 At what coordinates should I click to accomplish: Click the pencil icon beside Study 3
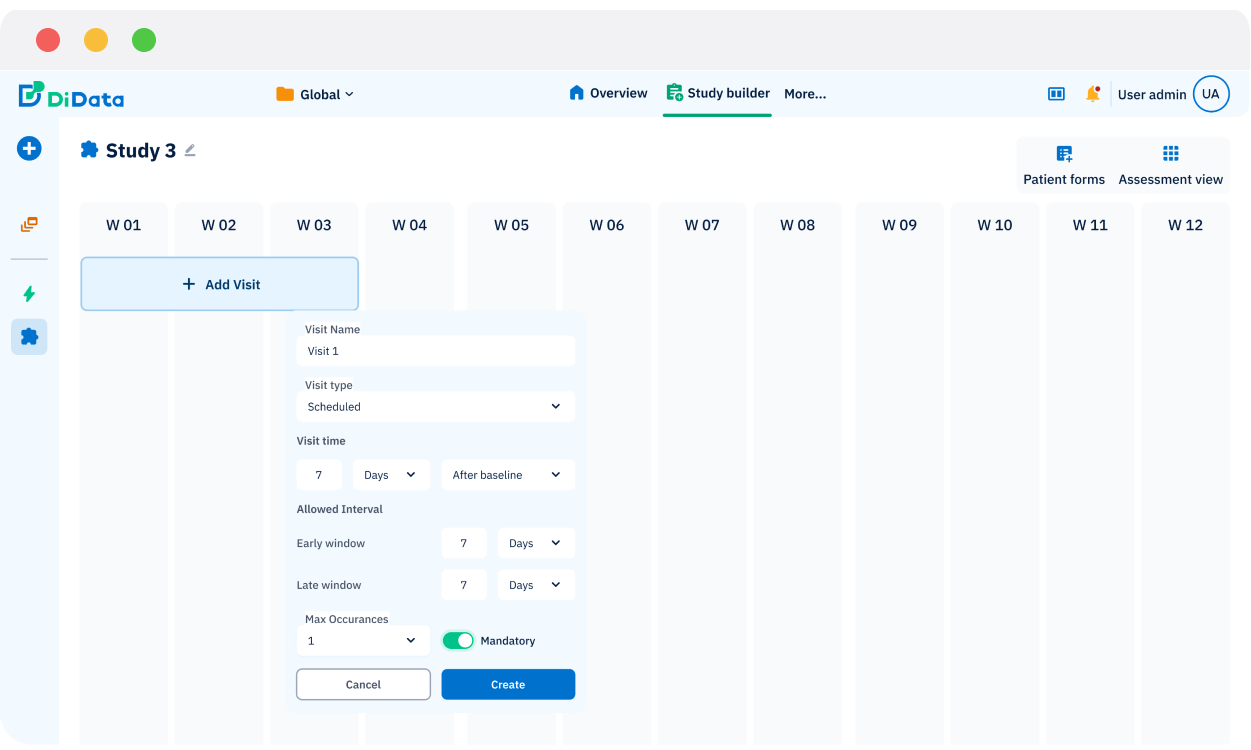[190, 151]
